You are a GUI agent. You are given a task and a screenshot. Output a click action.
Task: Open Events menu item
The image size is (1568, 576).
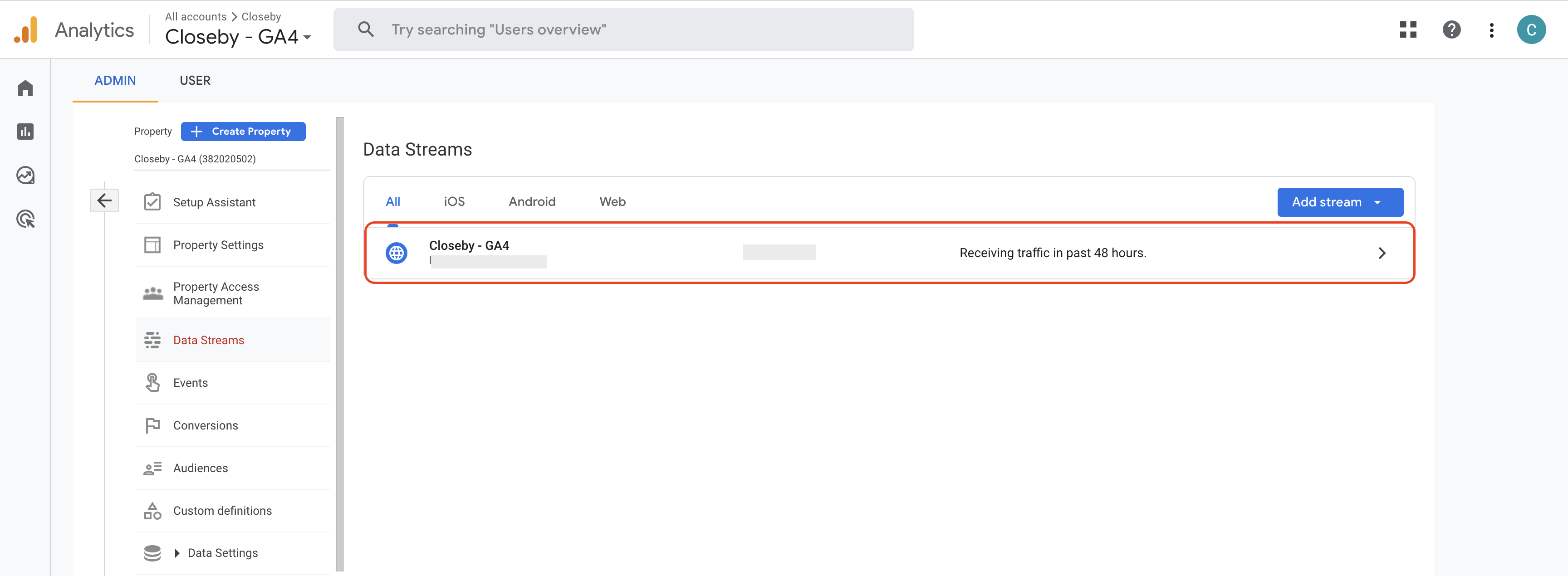[233, 383]
